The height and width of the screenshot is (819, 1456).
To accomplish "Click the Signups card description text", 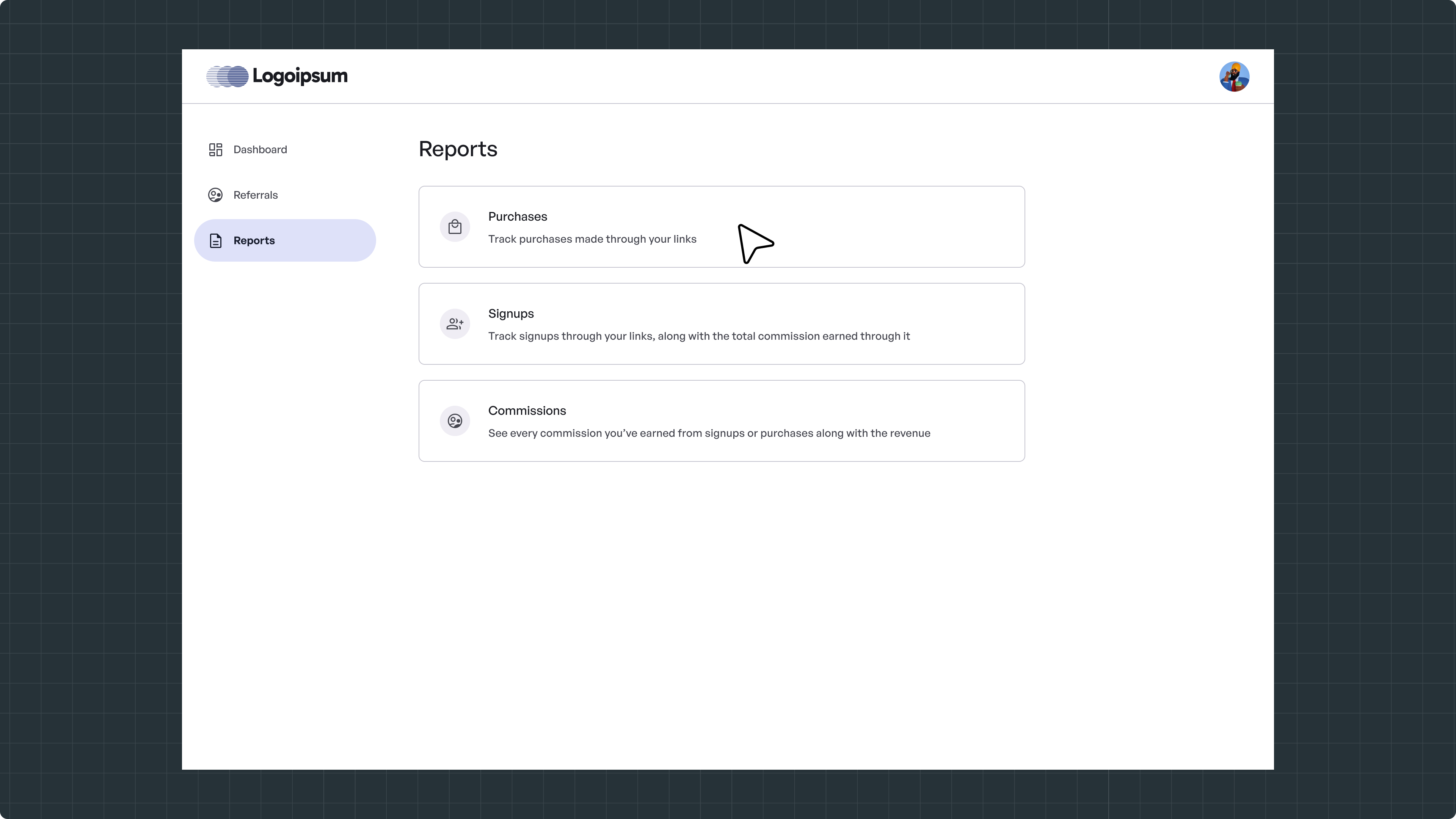I will pyautogui.click(x=698, y=336).
